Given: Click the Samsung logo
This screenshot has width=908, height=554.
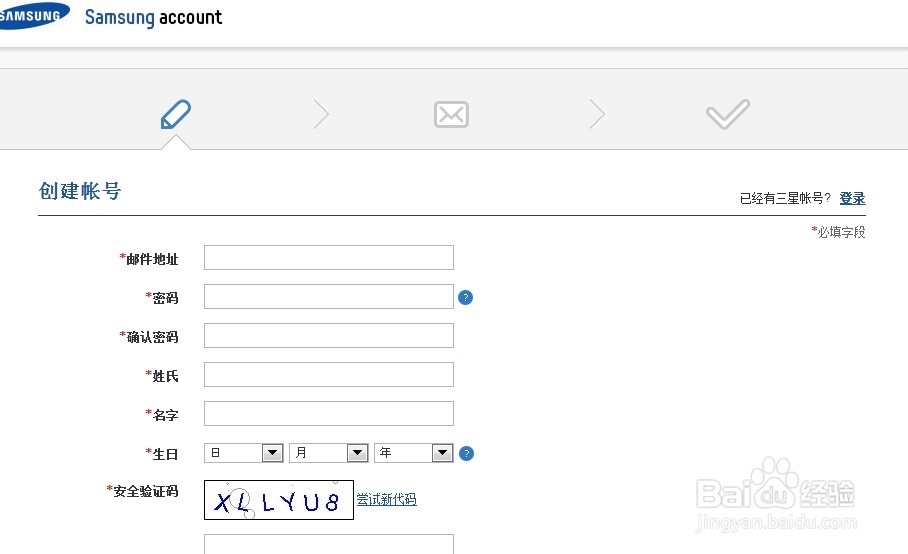Looking at the screenshot, I should tap(34, 16).
